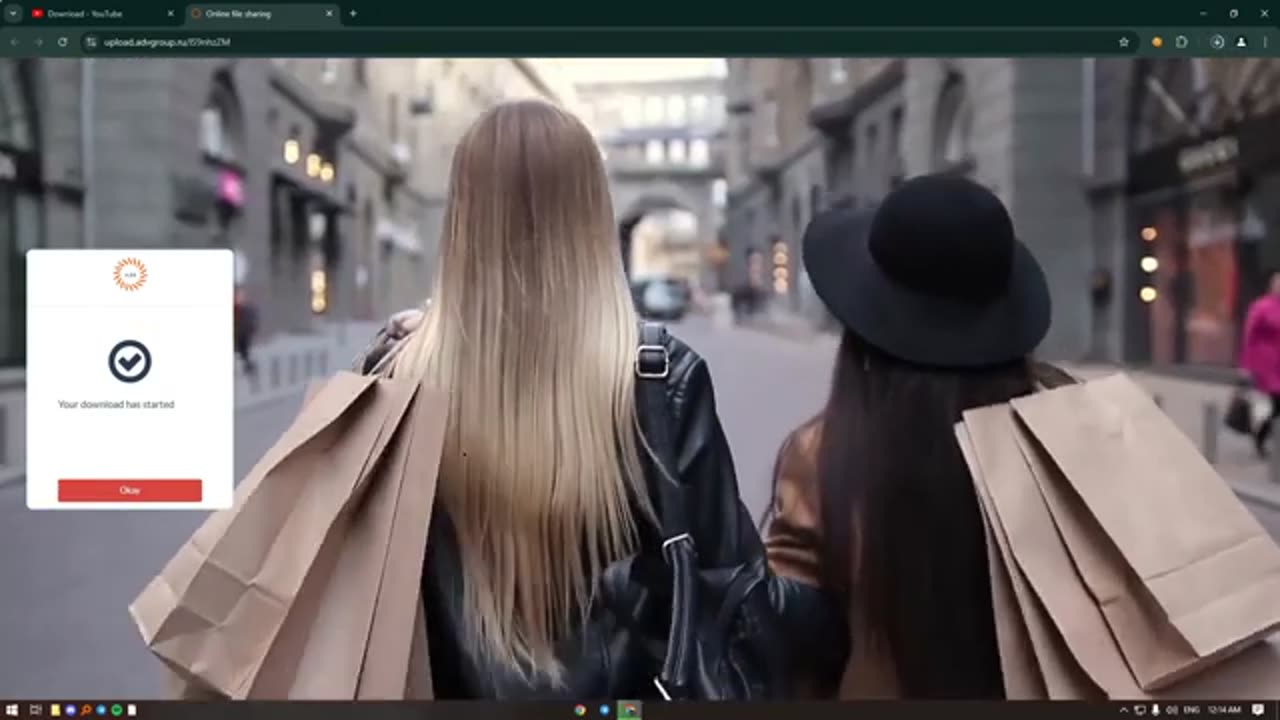
Task: Open the volume control in tray
Action: click(x=1172, y=710)
